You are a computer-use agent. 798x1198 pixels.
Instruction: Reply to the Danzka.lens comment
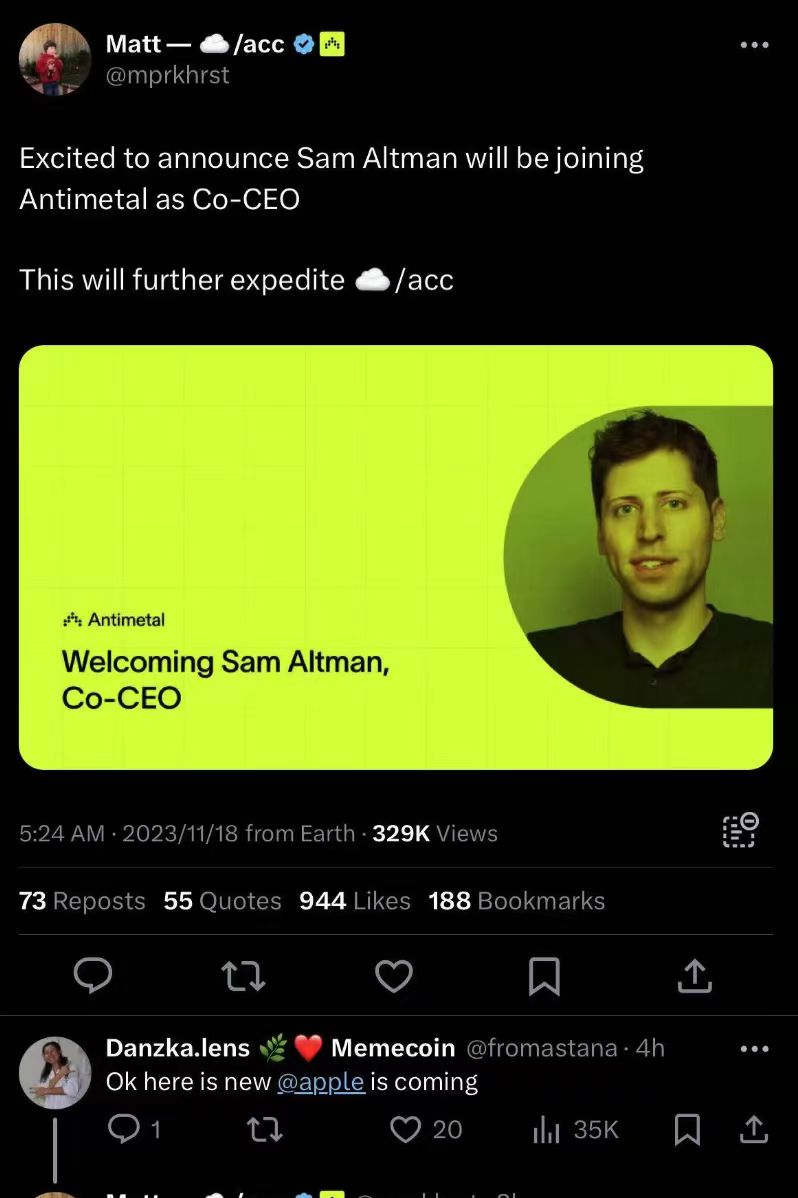click(x=124, y=1129)
